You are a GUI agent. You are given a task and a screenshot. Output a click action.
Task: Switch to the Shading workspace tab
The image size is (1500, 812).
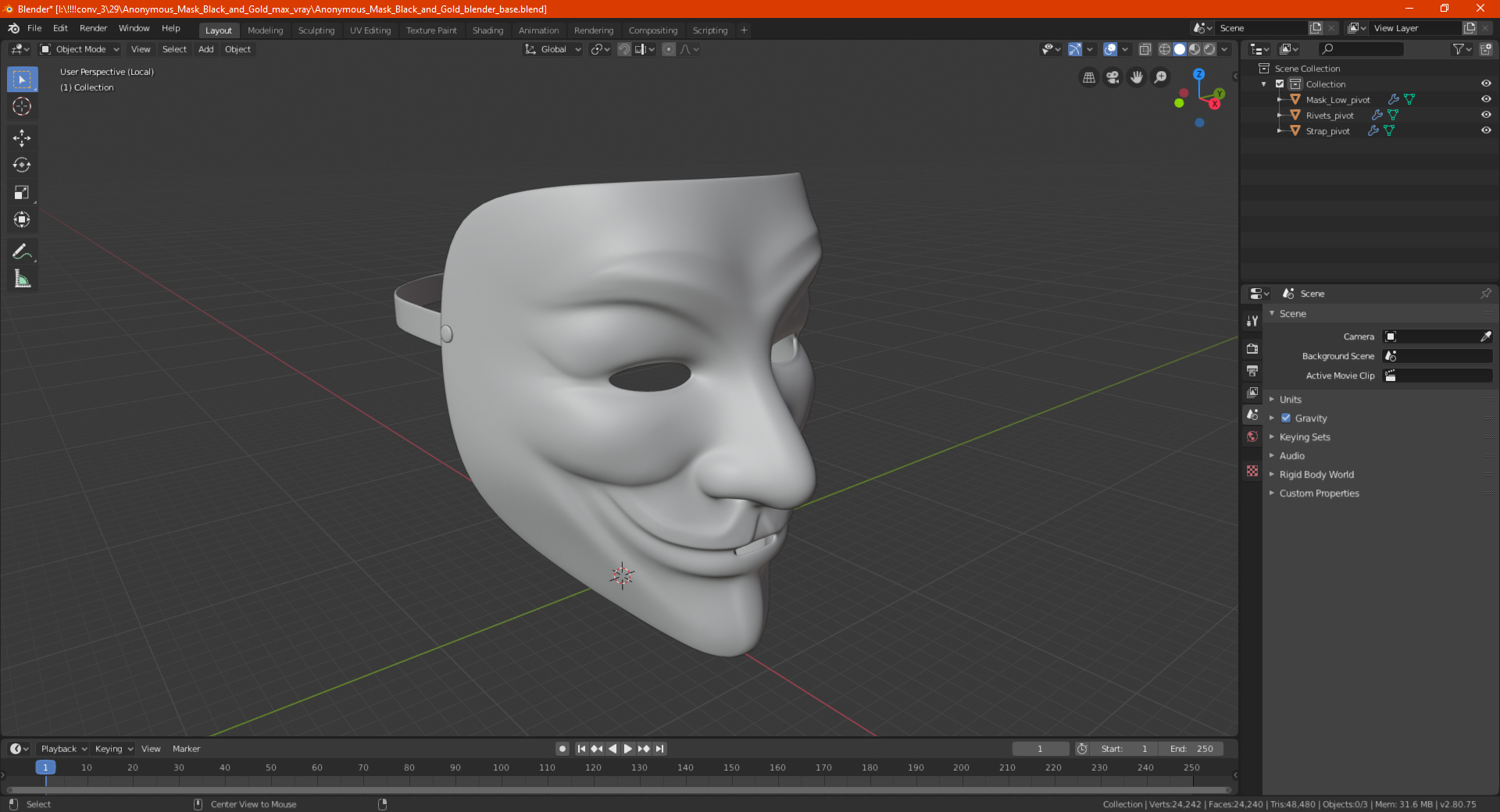coord(487,30)
